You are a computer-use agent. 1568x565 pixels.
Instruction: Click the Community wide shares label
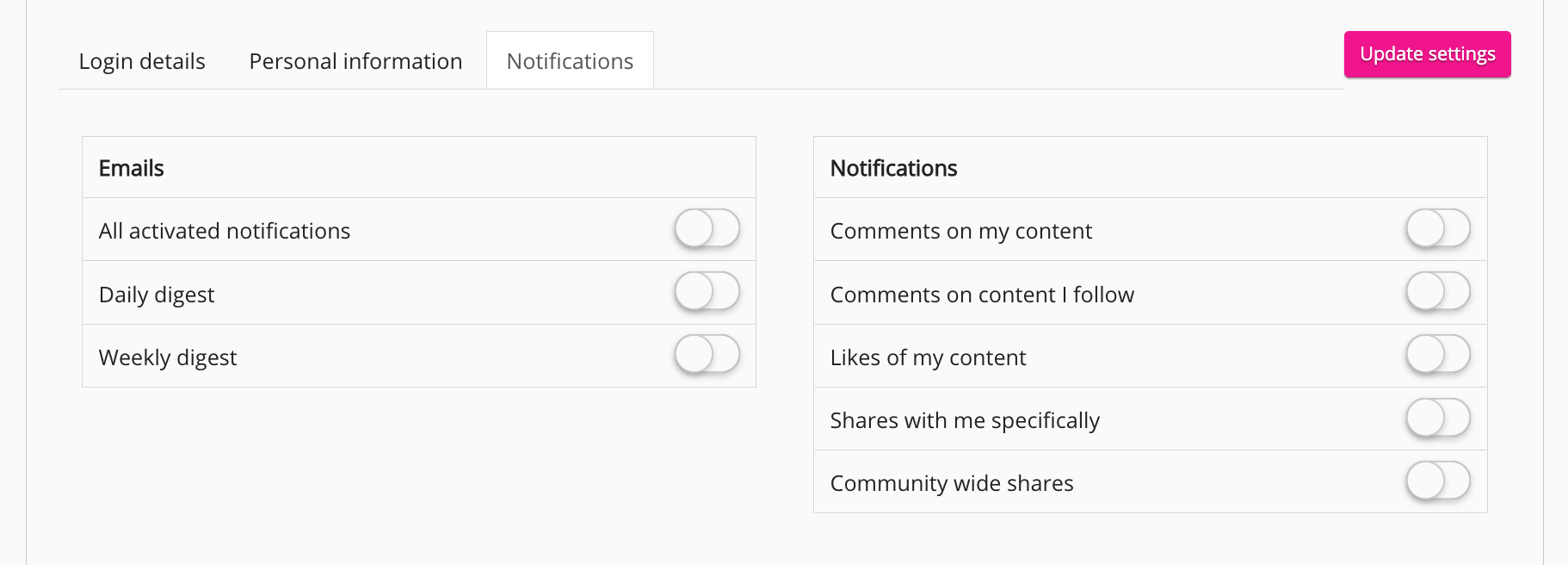tap(952, 483)
